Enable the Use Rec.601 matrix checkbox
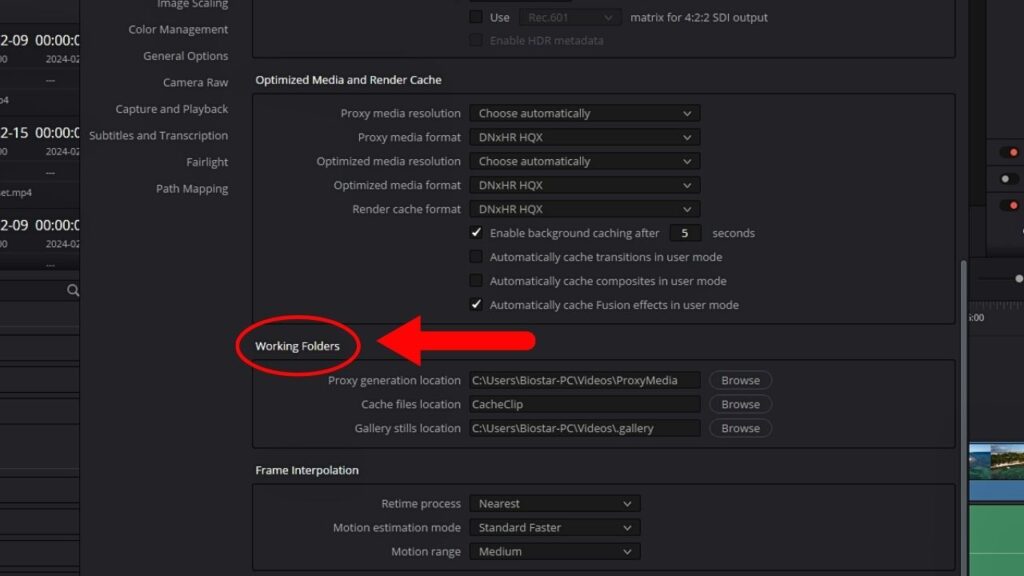 (477, 17)
